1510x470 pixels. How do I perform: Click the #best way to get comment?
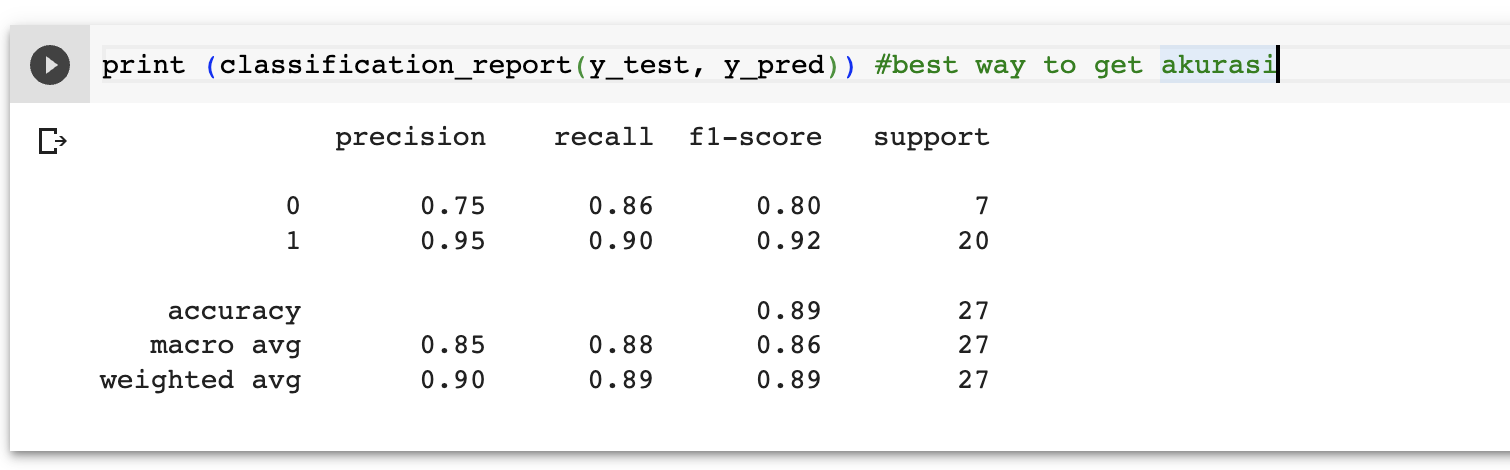pyautogui.click(x=1008, y=66)
